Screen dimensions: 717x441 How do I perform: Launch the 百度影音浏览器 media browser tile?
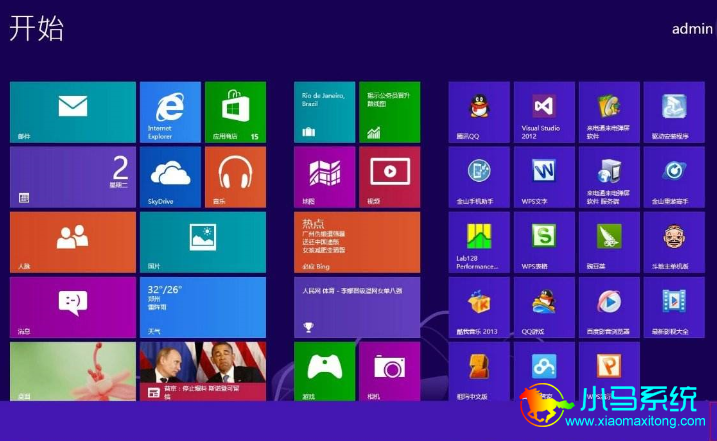(609, 307)
